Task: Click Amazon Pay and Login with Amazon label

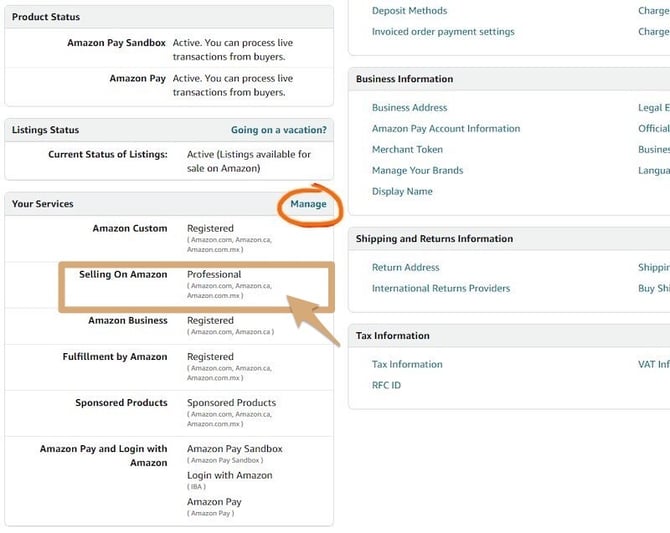Action: click(x=103, y=456)
